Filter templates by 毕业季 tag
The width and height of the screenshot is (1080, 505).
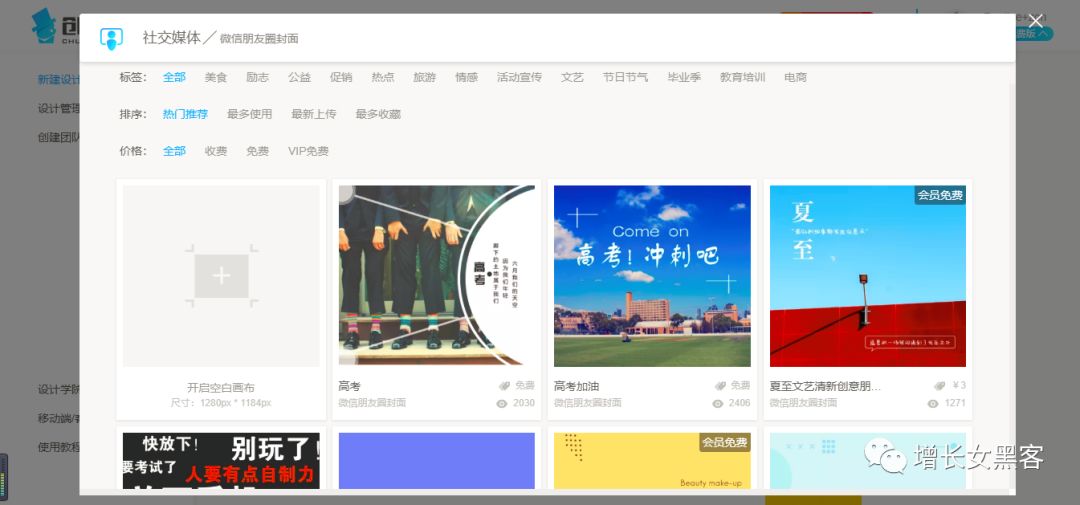(684, 77)
